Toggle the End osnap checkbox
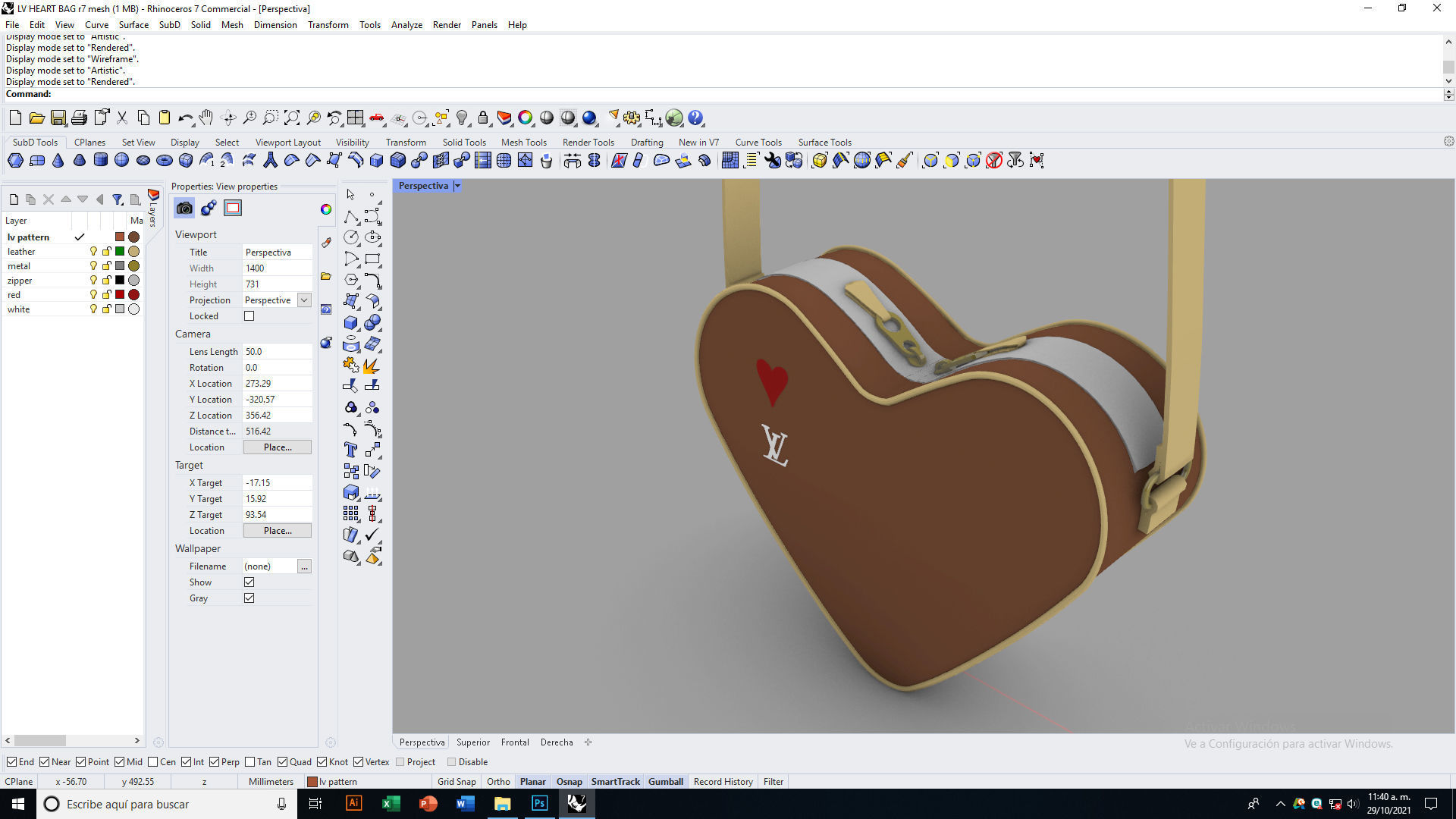The width and height of the screenshot is (1456, 819). coord(11,762)
